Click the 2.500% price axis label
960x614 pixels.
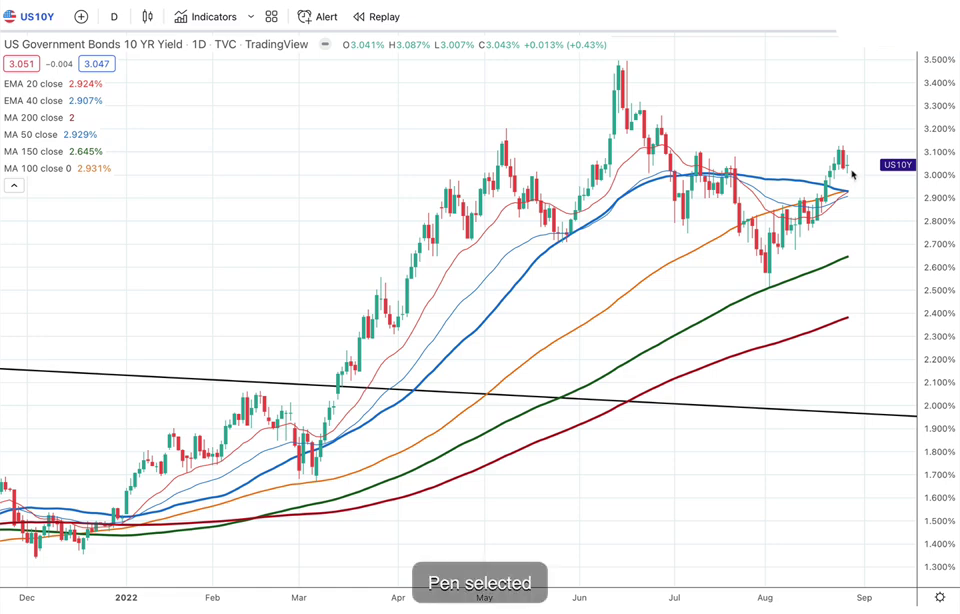click(x=939, y=291)
